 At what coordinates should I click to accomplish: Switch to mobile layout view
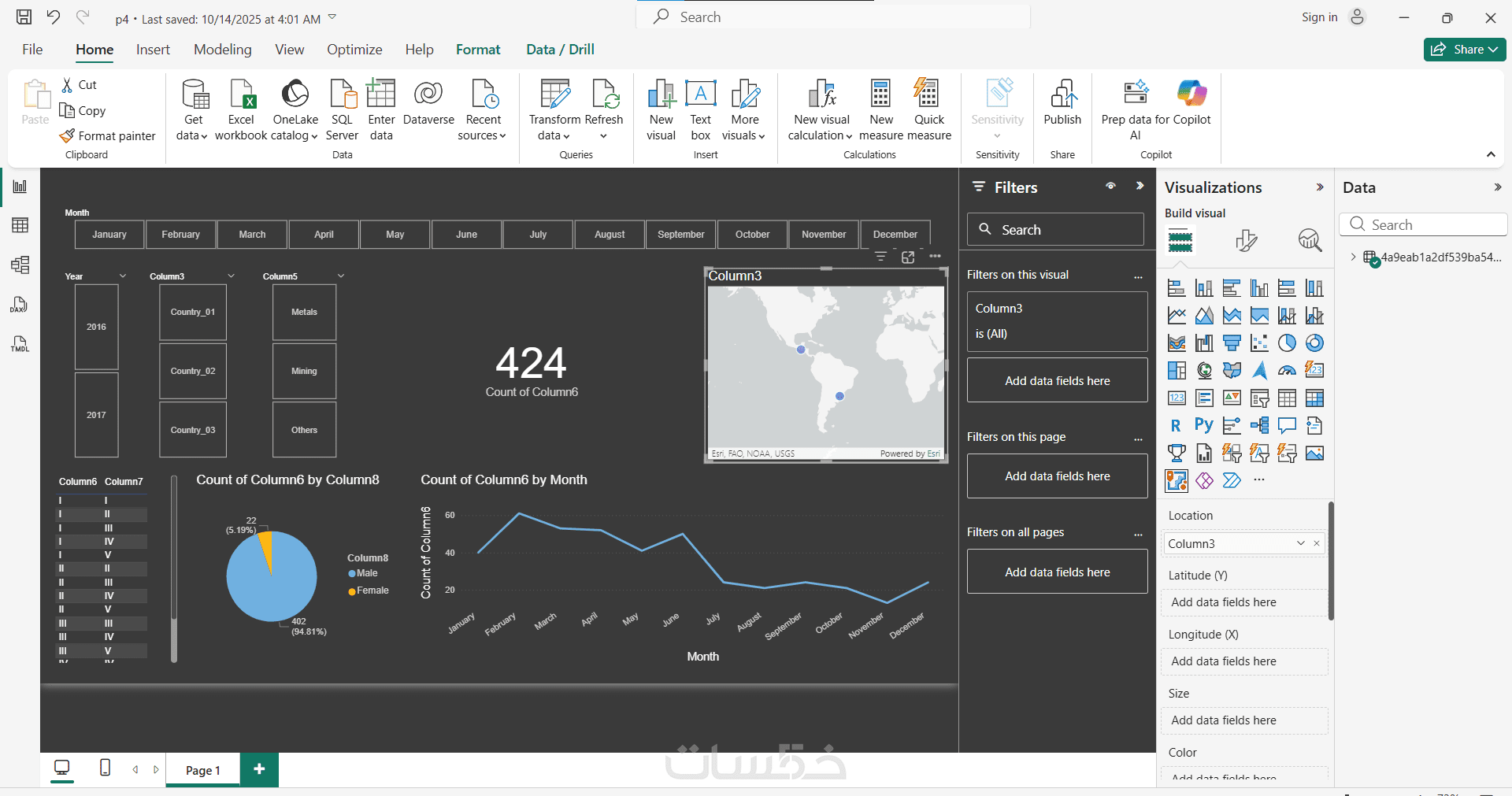[105, 768]
